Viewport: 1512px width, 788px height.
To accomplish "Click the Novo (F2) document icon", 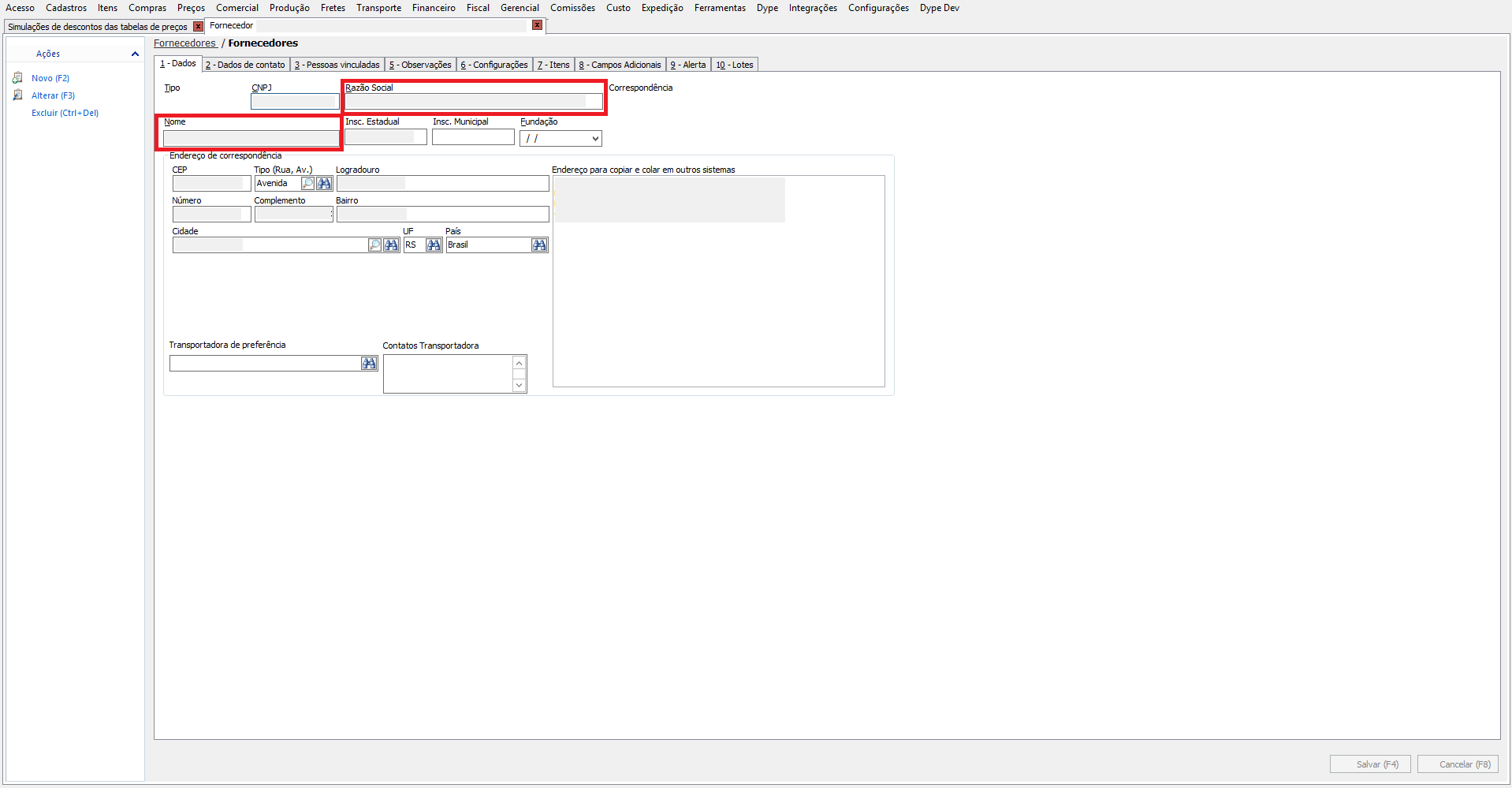I will [x=17, y=78].
